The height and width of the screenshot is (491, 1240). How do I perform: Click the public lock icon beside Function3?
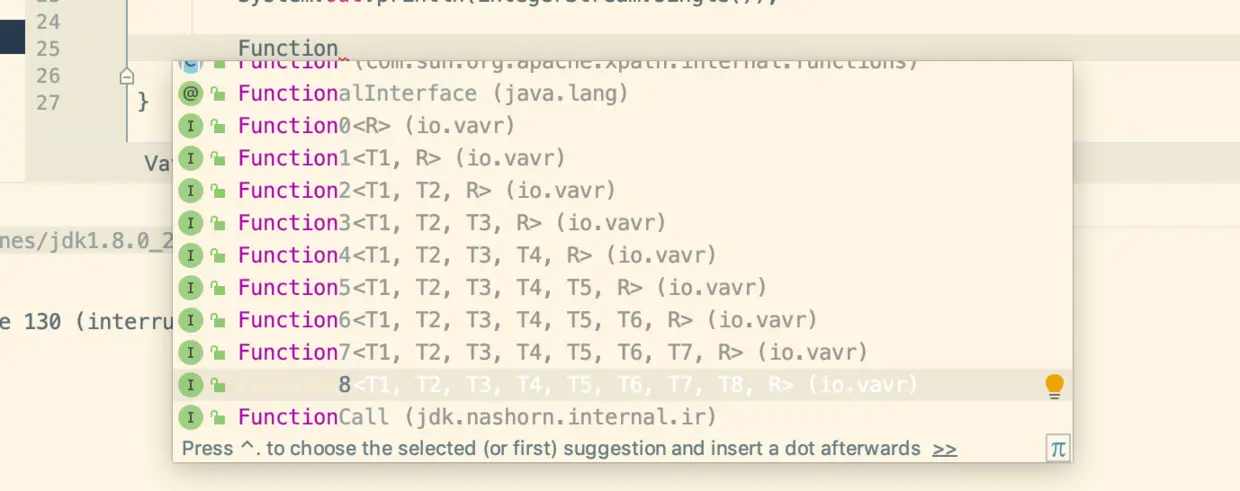[x=216, y=223]
